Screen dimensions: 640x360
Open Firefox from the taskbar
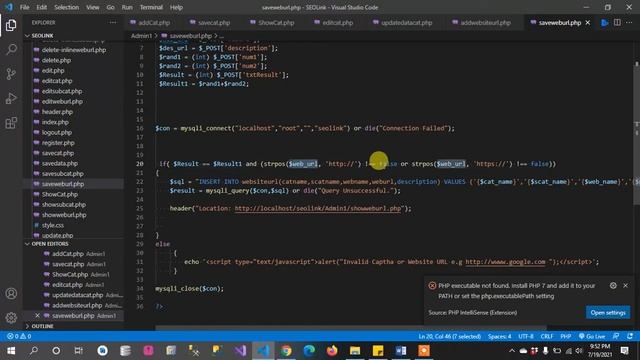[x=332, y=351]
